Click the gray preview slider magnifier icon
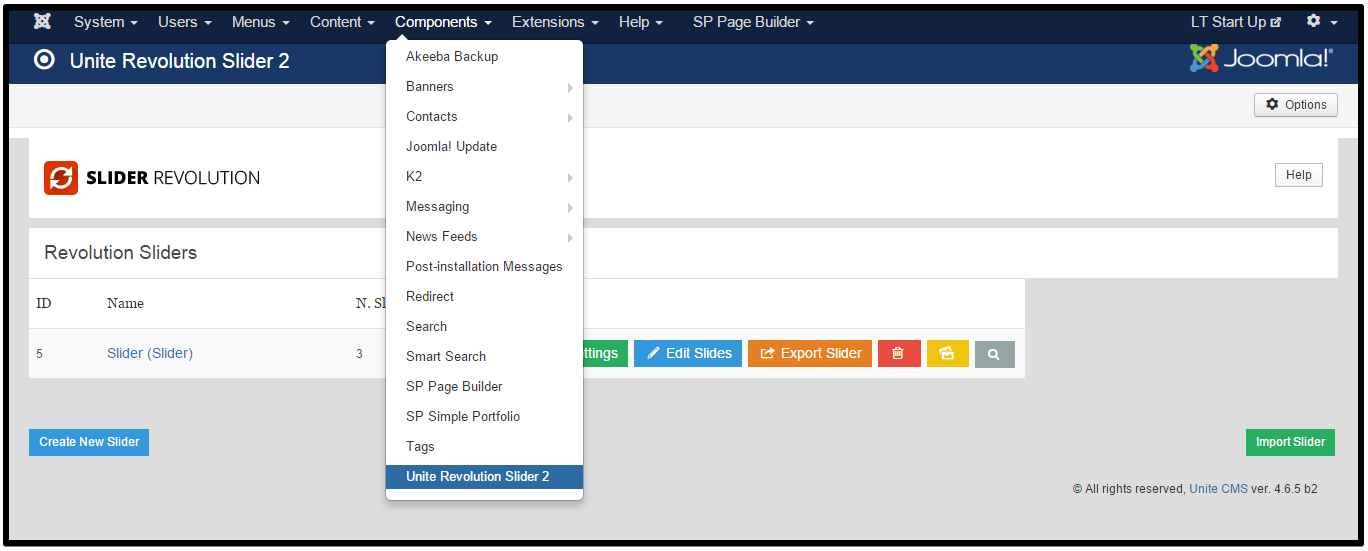This screenshot has height=551, width=1368. pos(994,354)
